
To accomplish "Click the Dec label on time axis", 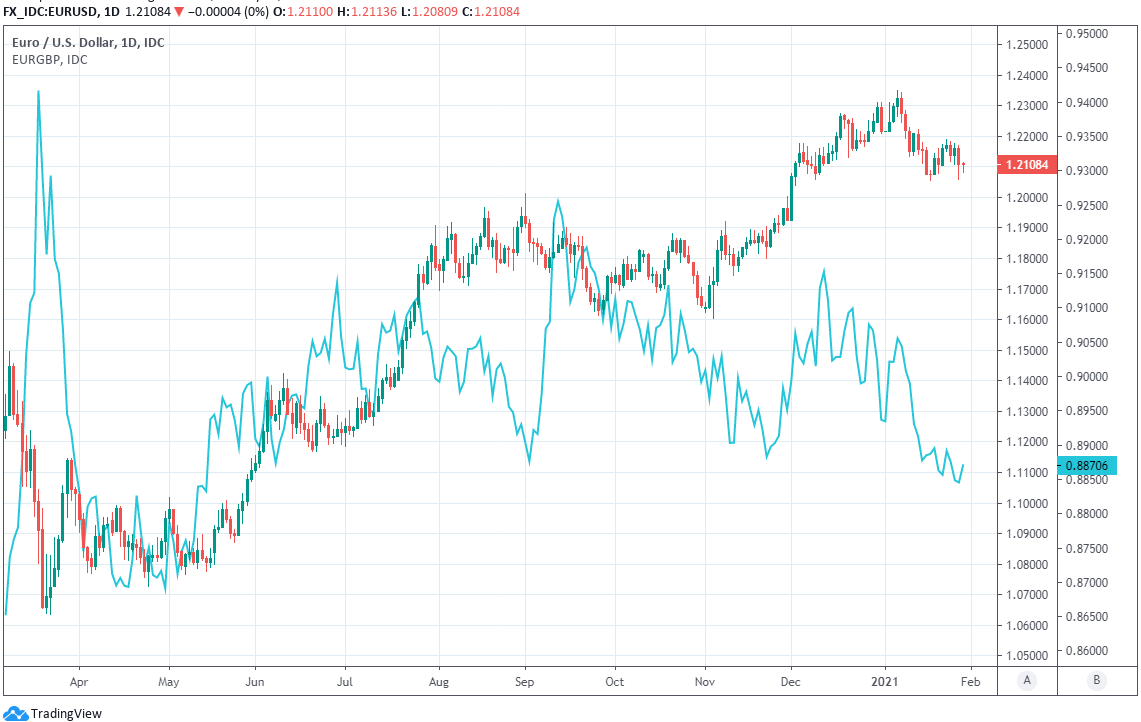I will click(790, 681).
